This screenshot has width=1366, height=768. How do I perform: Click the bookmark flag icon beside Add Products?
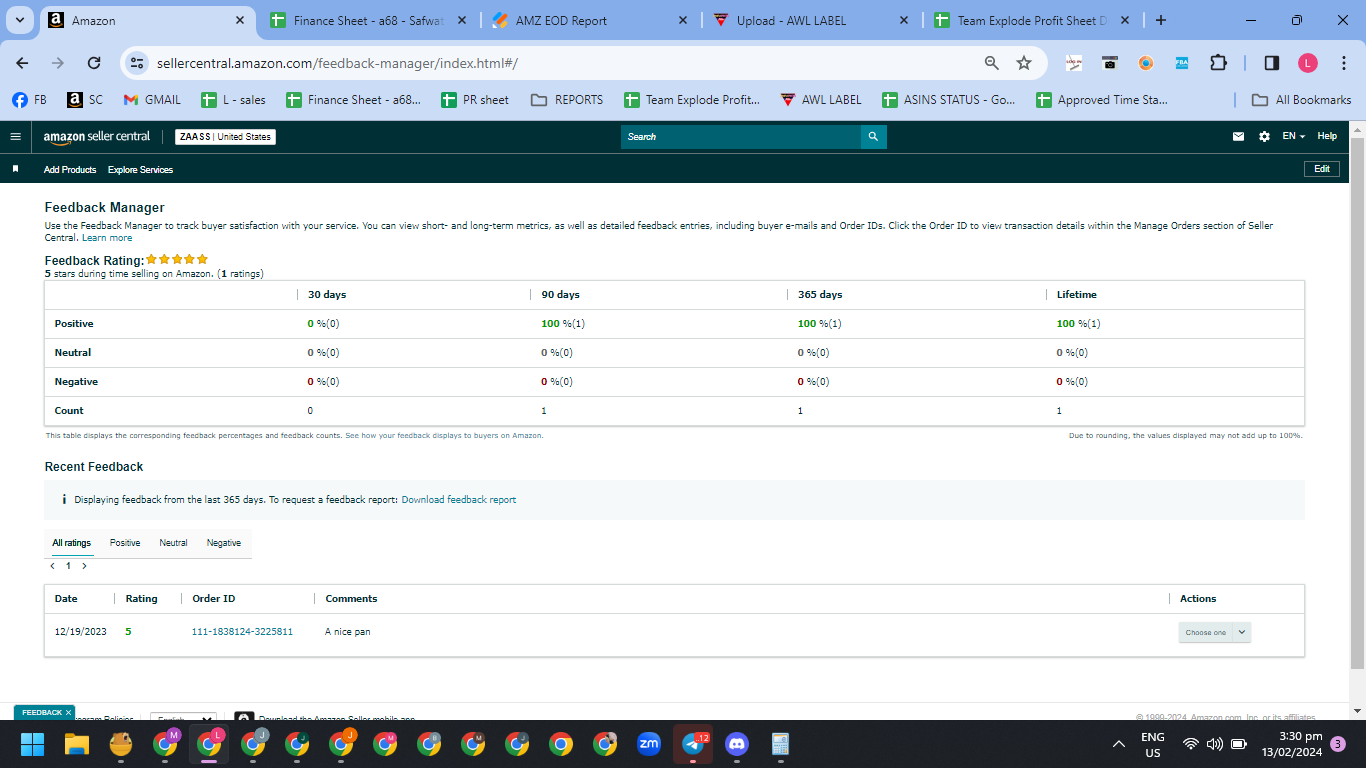(15, 169)
